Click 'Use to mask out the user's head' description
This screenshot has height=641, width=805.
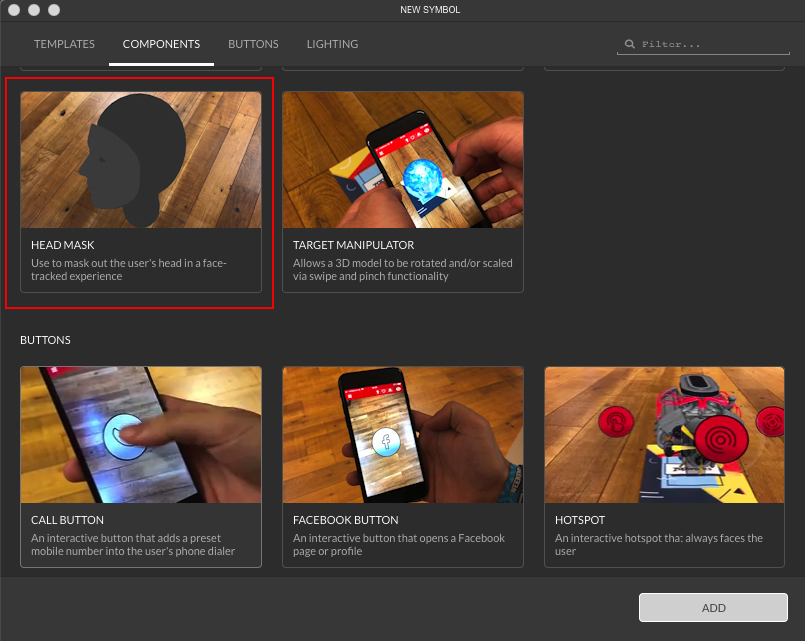click(129, 269)
